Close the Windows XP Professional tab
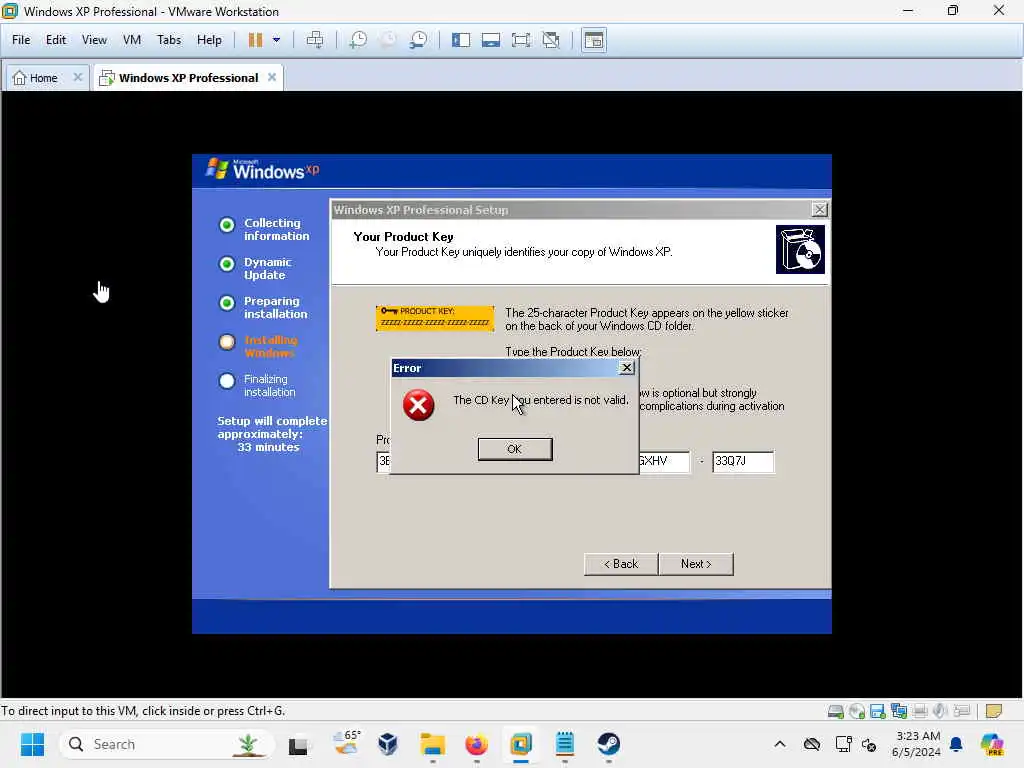Image resolution: width=1024 pixels, height=768 pixels. click(x=272, y=77)
